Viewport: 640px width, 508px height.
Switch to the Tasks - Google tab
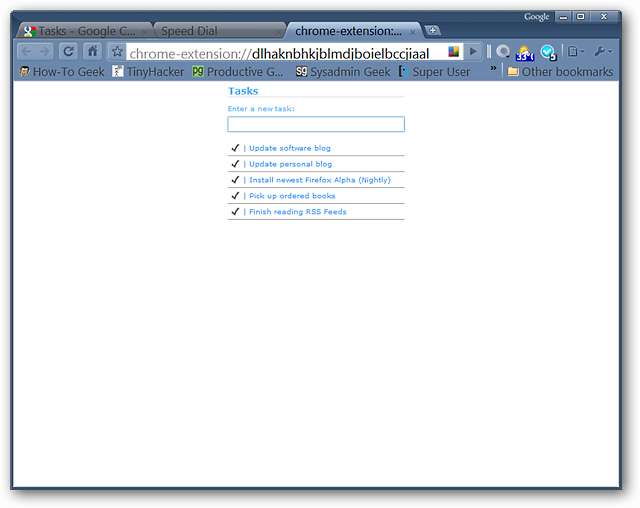click(84, 31)
